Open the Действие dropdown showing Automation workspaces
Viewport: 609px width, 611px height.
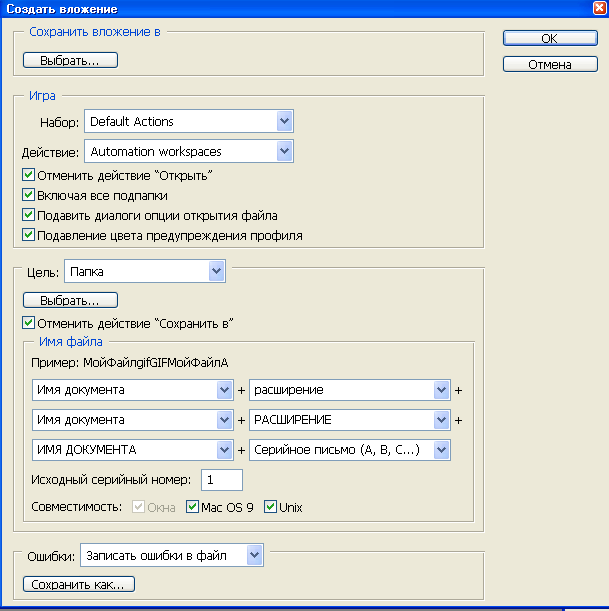point(189,151)
